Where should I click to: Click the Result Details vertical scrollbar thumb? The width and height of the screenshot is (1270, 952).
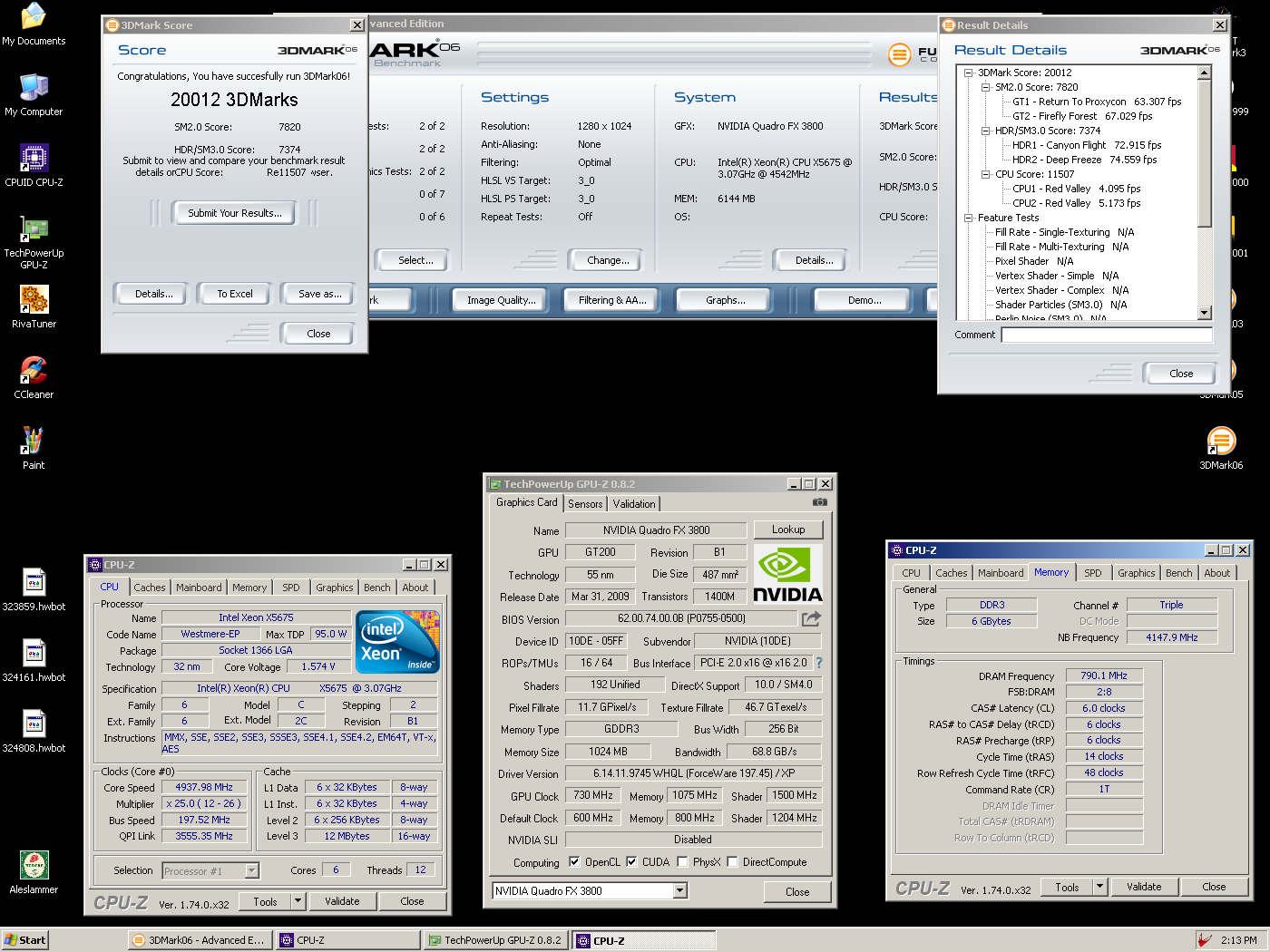click(x=1205, y=153)
